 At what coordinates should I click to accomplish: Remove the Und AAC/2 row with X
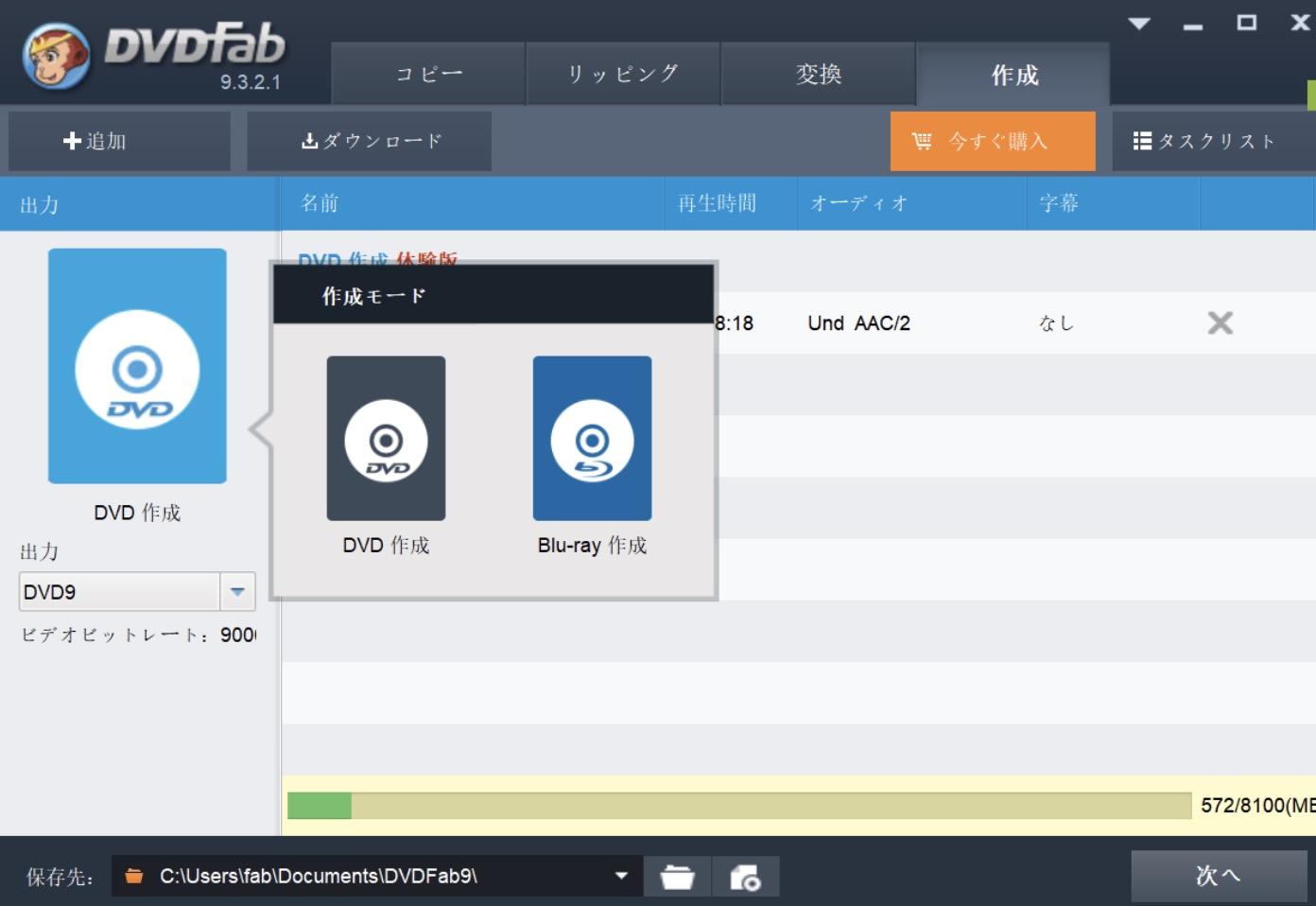1221,323
